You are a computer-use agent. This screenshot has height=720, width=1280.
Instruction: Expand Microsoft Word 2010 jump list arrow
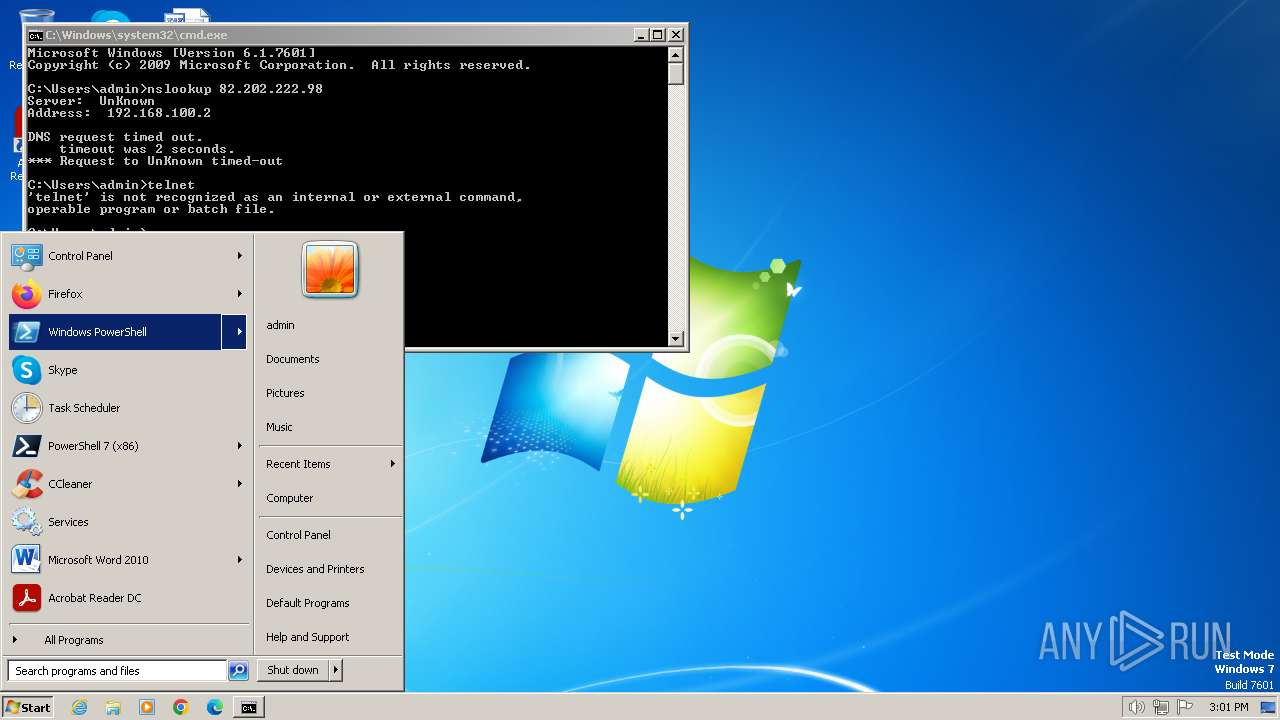[240, 560]
